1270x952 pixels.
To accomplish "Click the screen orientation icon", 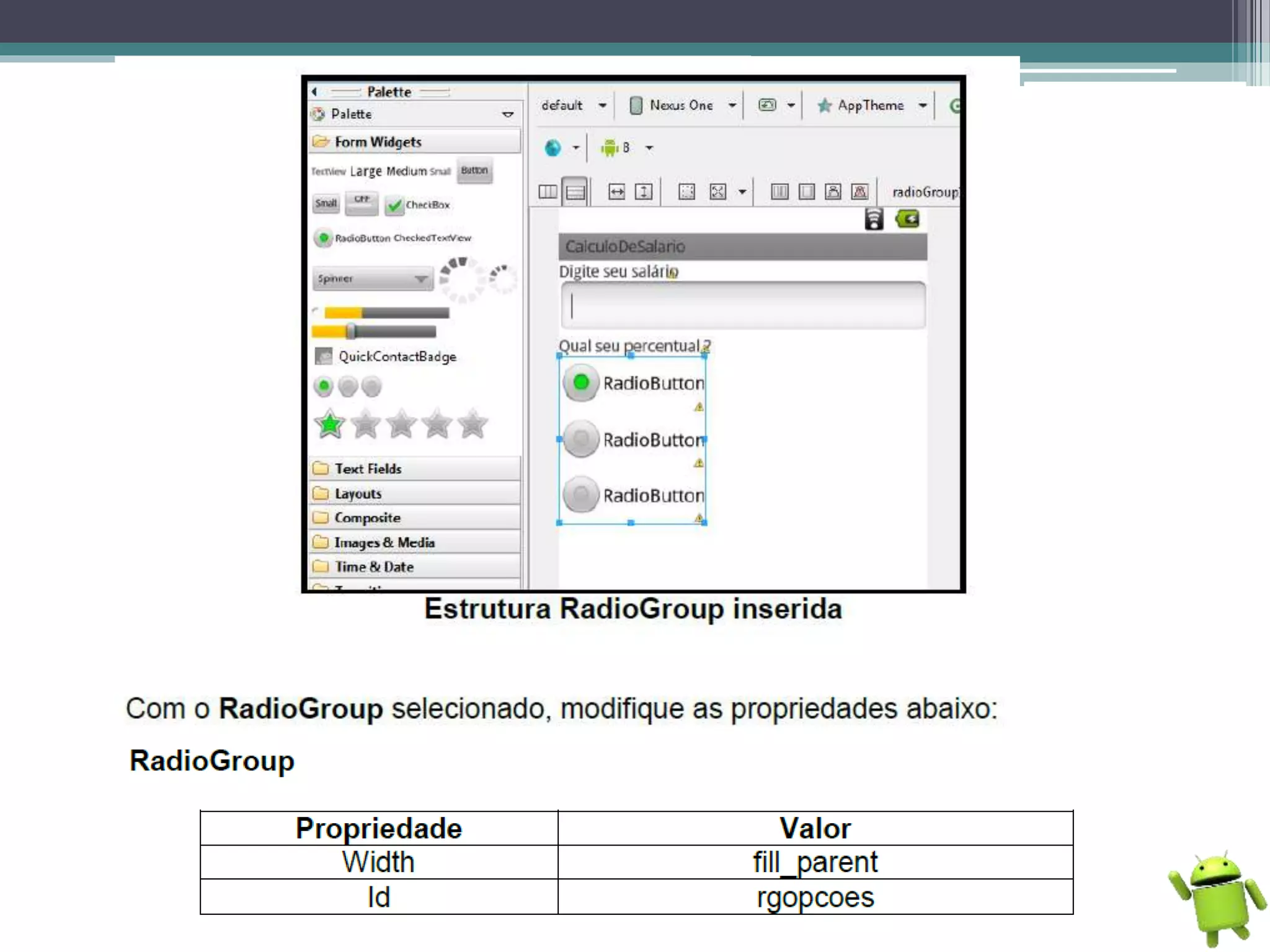I will coord(768,105).
